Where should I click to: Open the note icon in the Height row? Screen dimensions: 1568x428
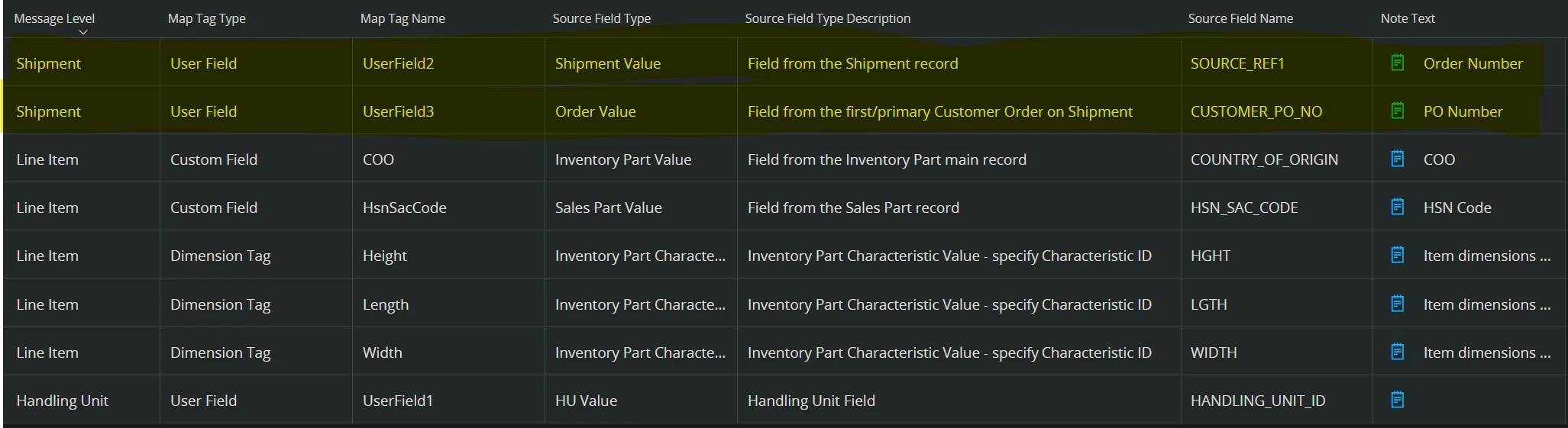pyautogui.click(x=1397, y=256)
